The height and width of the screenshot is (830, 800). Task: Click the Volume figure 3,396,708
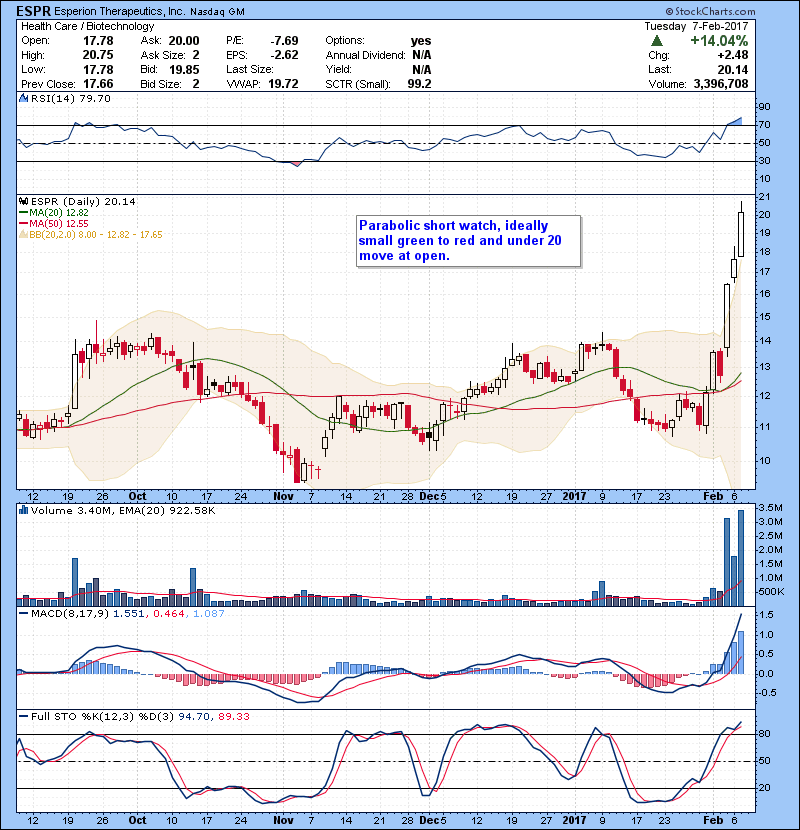tap(721, 84)
